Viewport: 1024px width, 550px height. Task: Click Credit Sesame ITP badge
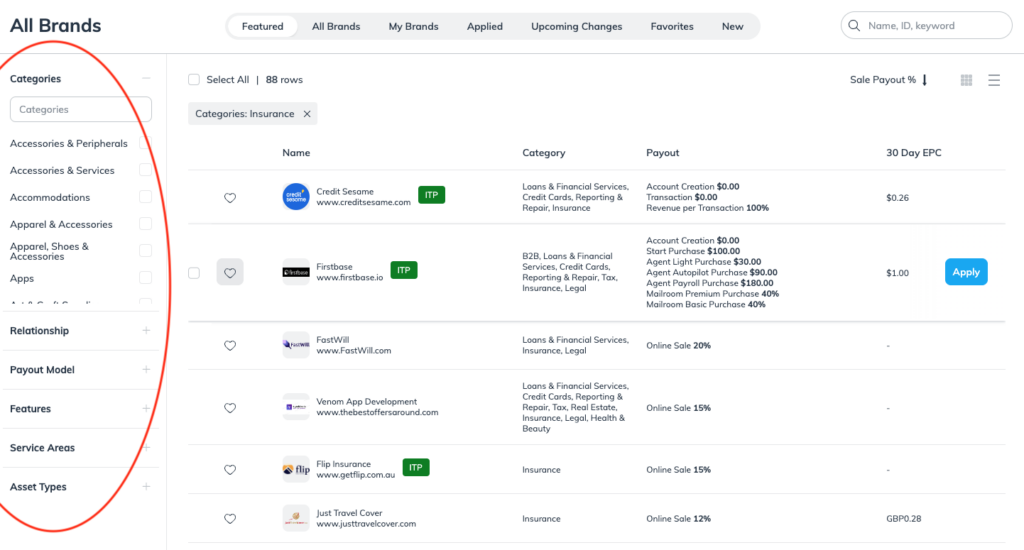point(432,195)
